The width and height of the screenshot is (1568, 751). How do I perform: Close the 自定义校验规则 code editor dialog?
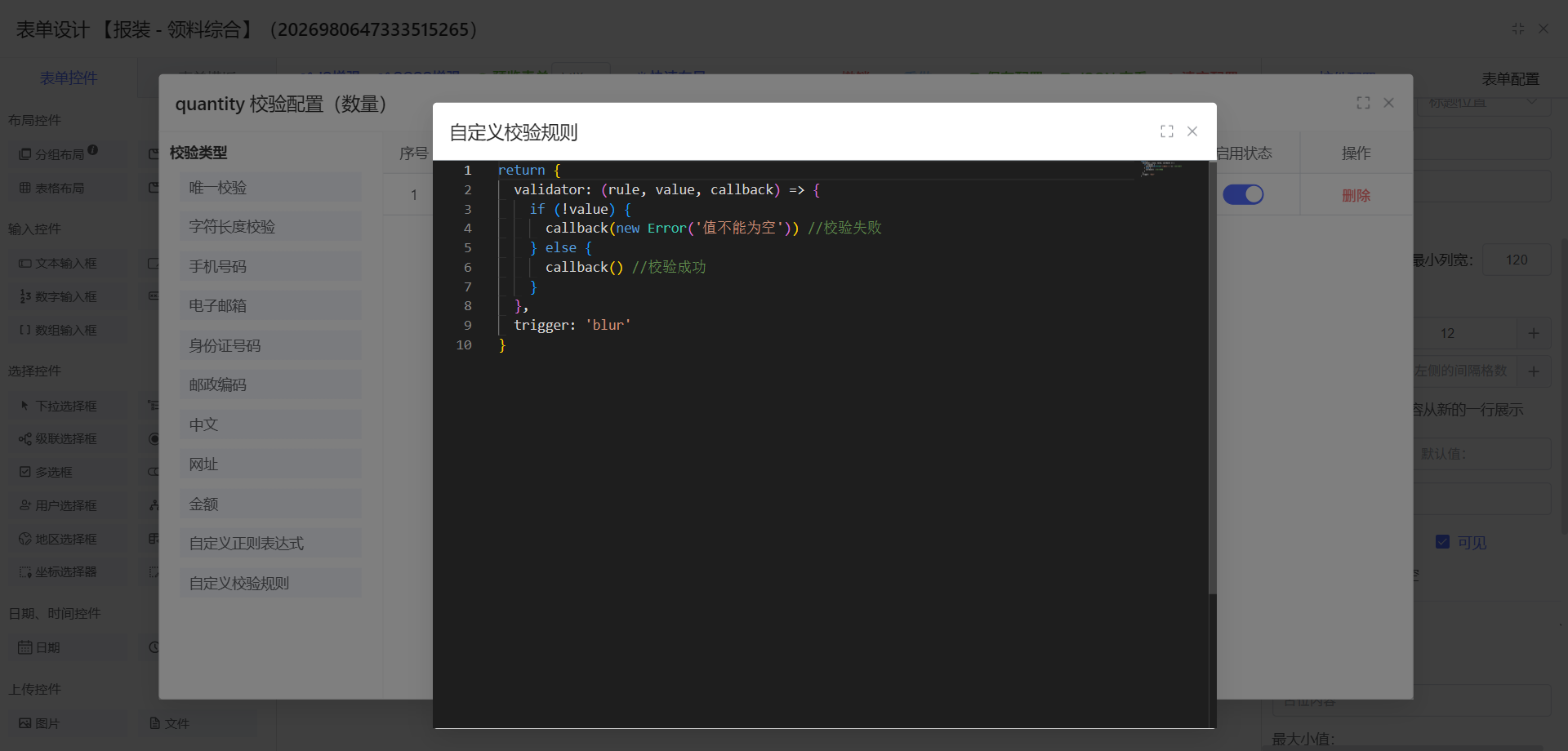pos(1192,131)
